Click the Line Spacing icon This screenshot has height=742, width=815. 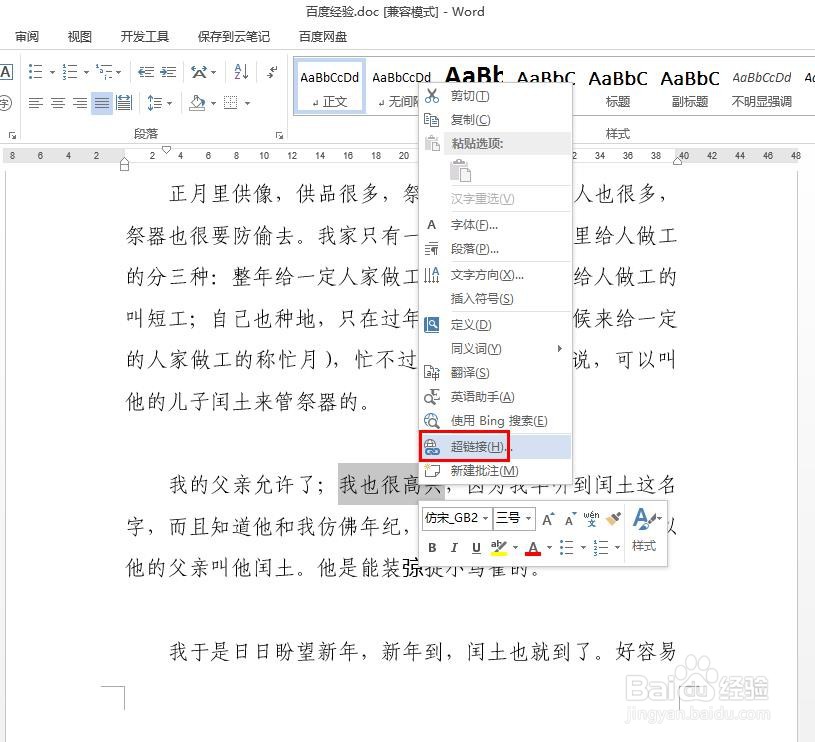tap(155, 101)
